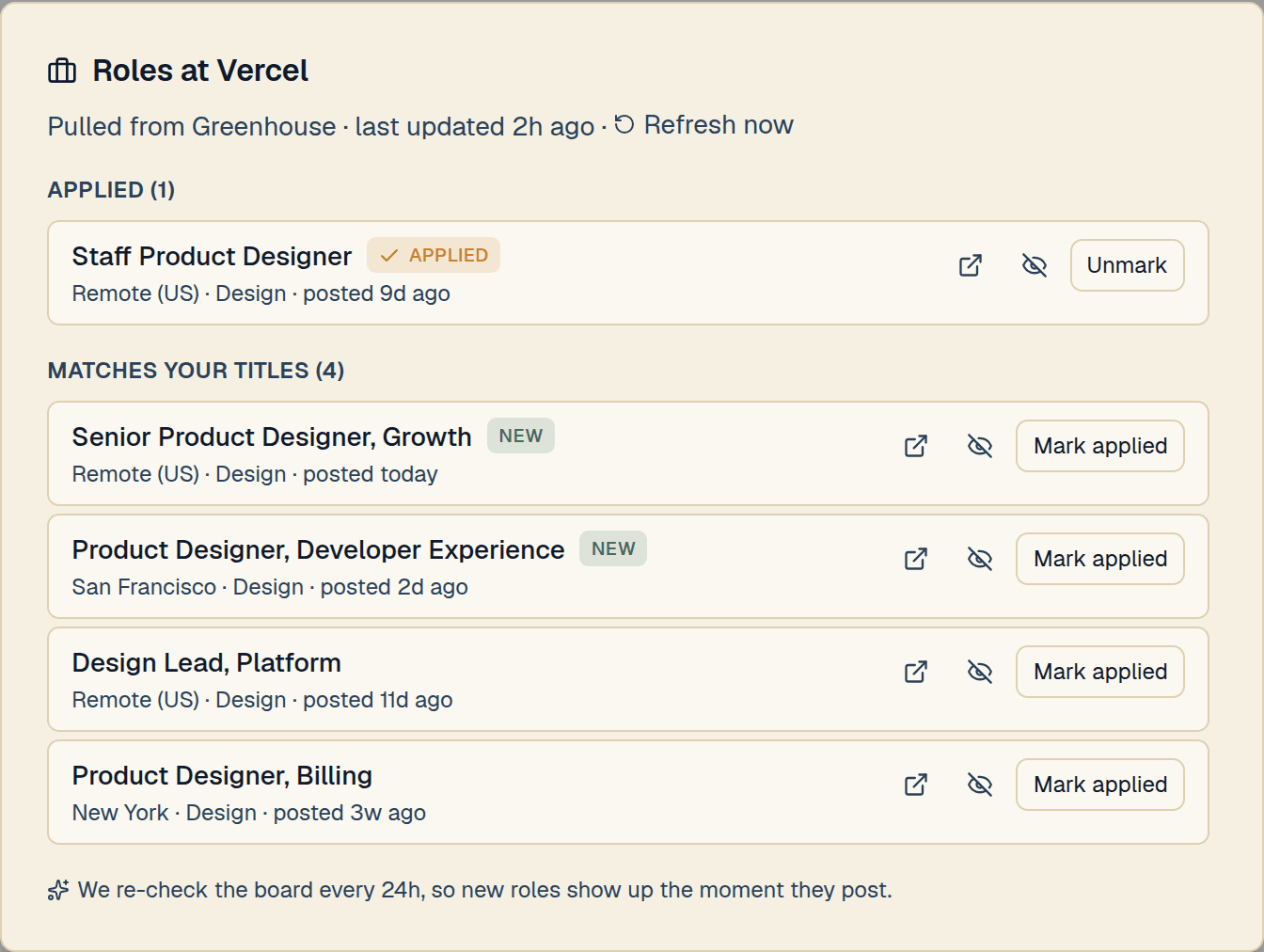Click the briefcase icon beside Roles at Vercel
Viewport: 1264px width, 952px height.
tap(62, 71)
